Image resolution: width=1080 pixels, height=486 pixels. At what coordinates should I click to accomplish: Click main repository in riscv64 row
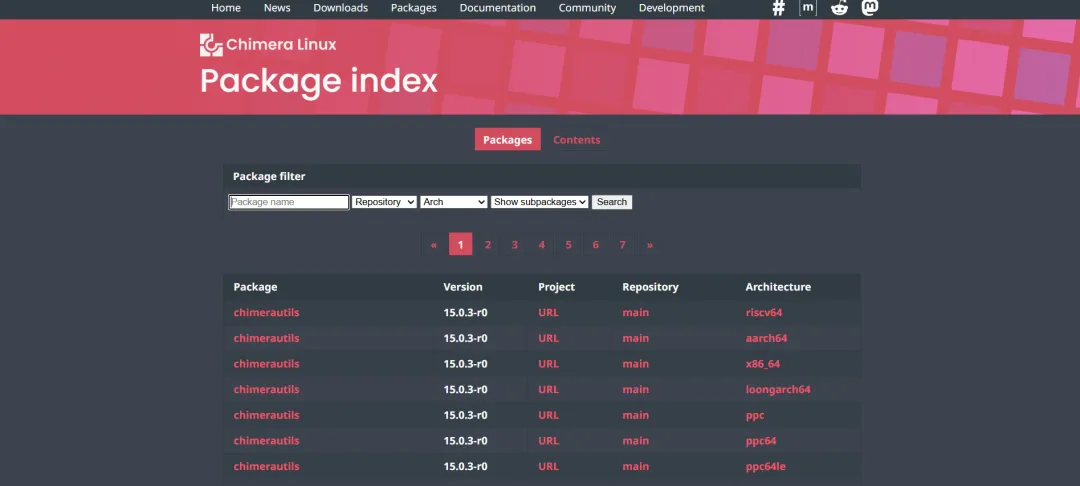tap(636, 313)
